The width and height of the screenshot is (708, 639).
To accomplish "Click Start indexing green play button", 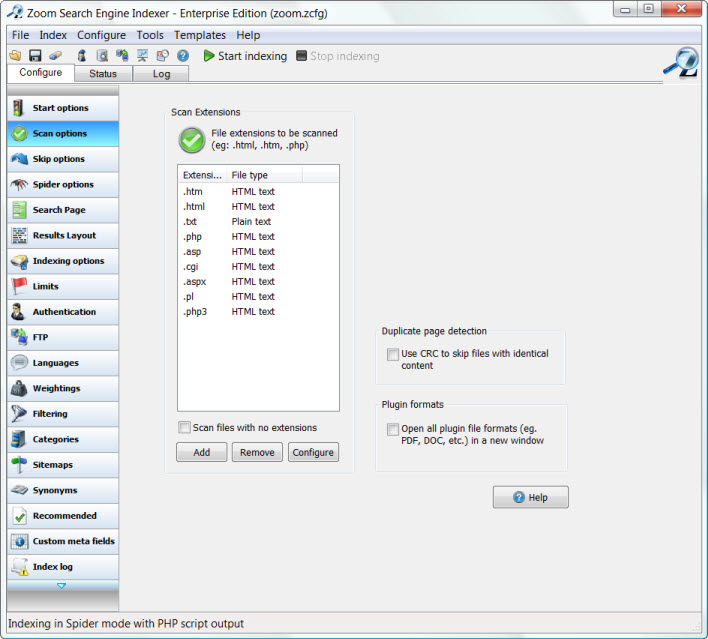I will (245, 56).
